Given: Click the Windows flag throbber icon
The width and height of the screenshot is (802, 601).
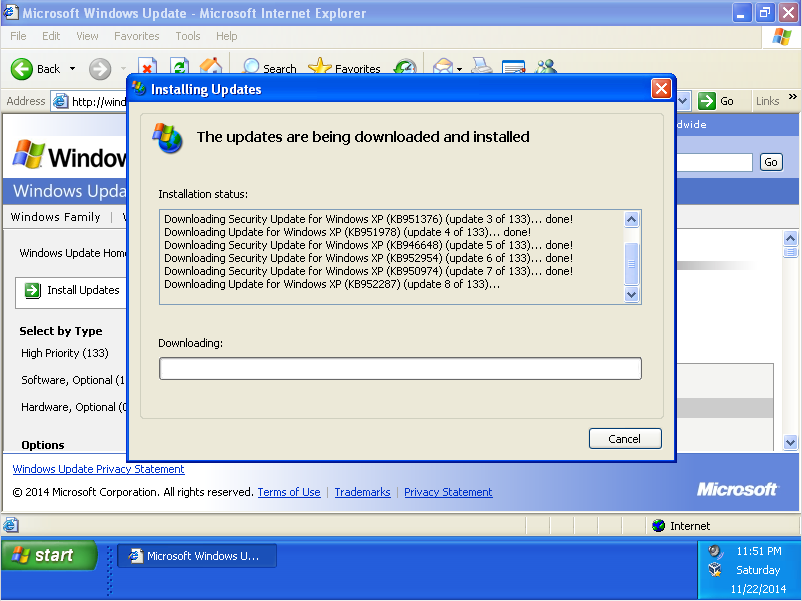Looking at the screenshot, I should click(782, 37).
